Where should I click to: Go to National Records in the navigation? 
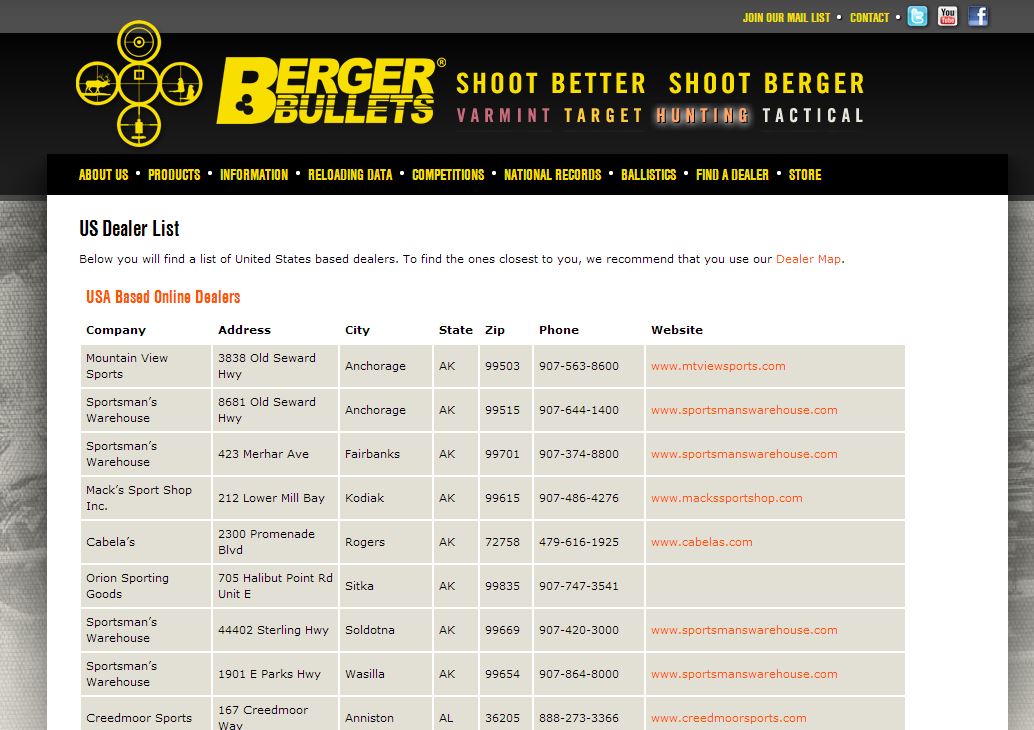[553, 175]
